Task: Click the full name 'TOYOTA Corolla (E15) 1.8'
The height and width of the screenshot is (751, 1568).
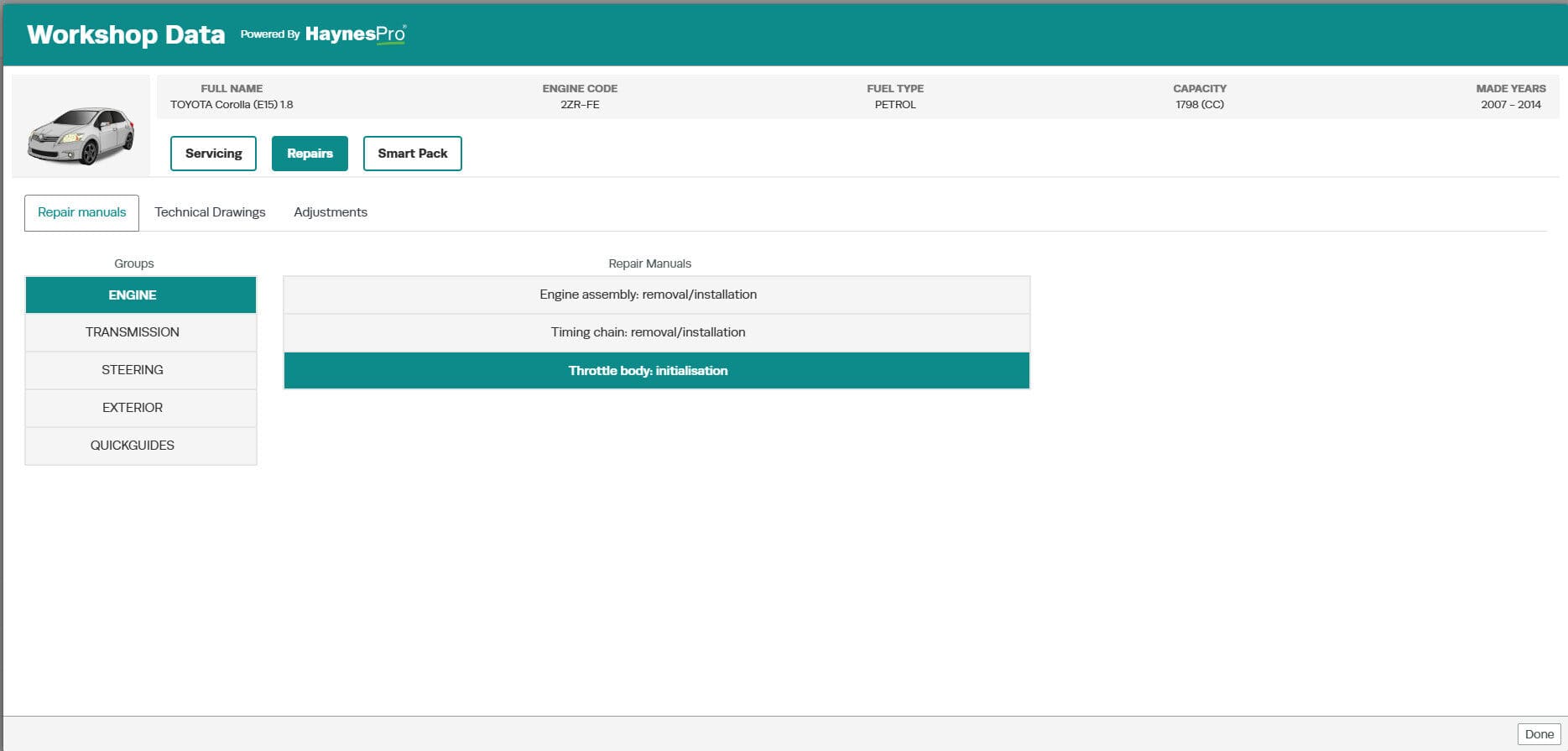Action: click(232, 105)
